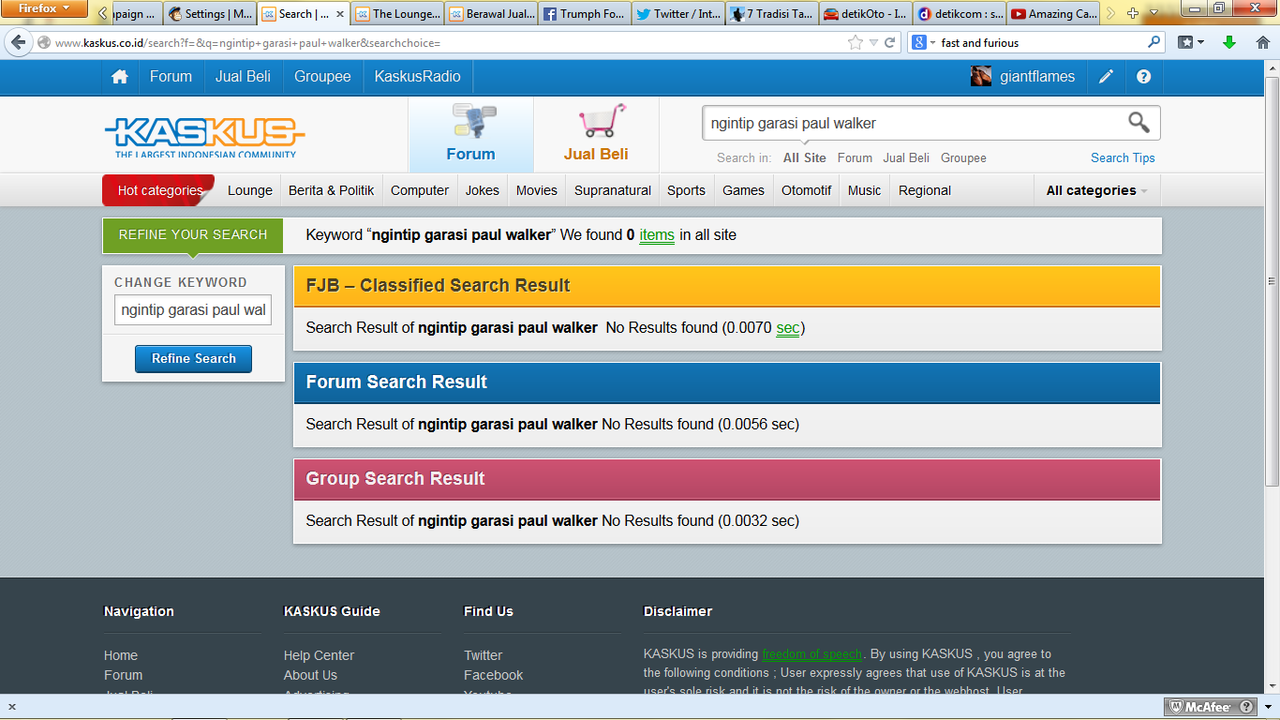This screenshot has width=1280, height=720.
Task: Open the footer Facebook link
Action: click(x=493, y=676)
